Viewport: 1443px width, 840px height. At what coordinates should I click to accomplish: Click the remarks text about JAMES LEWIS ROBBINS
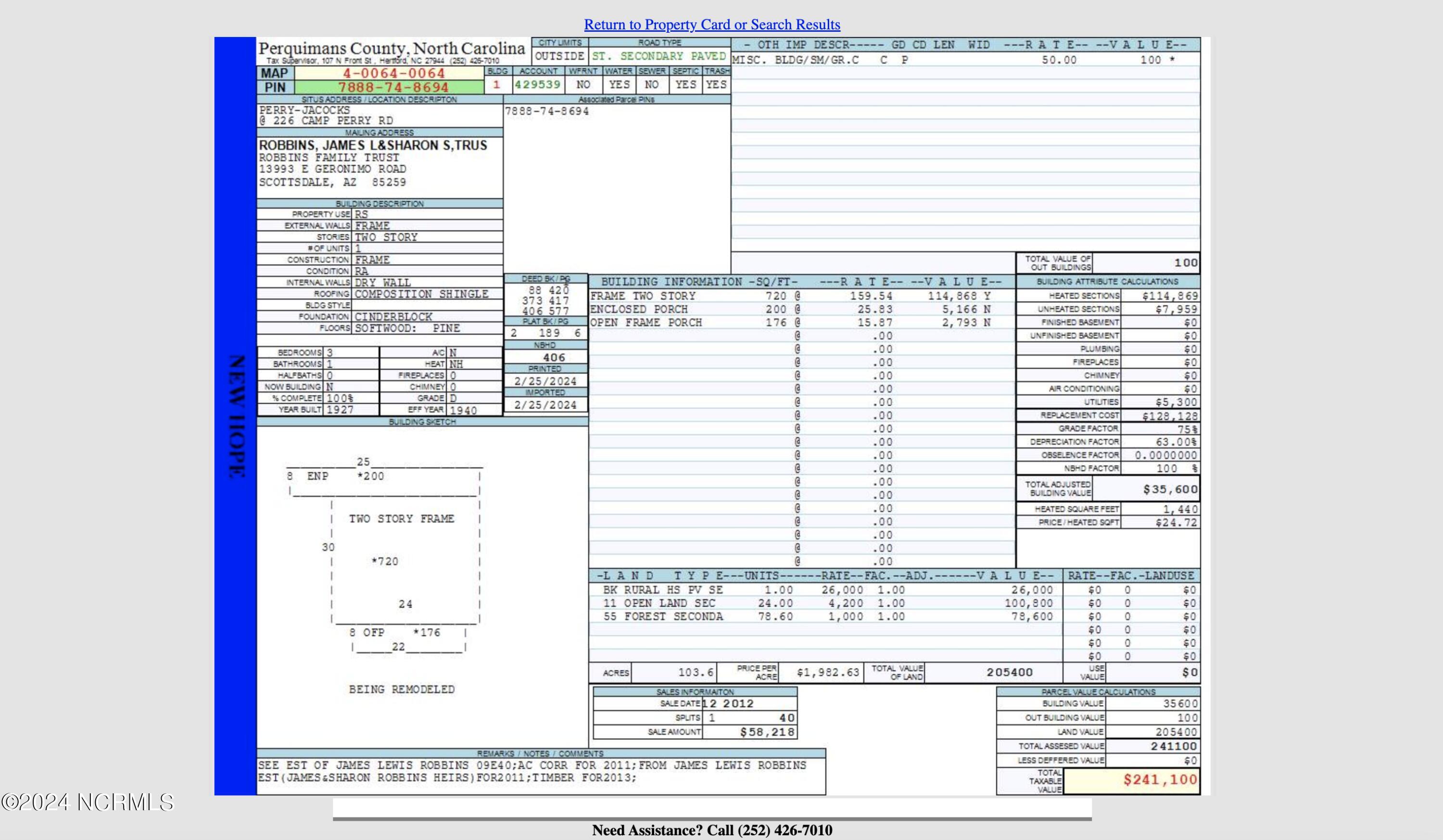pyautogui.click(x=532, y=771)
